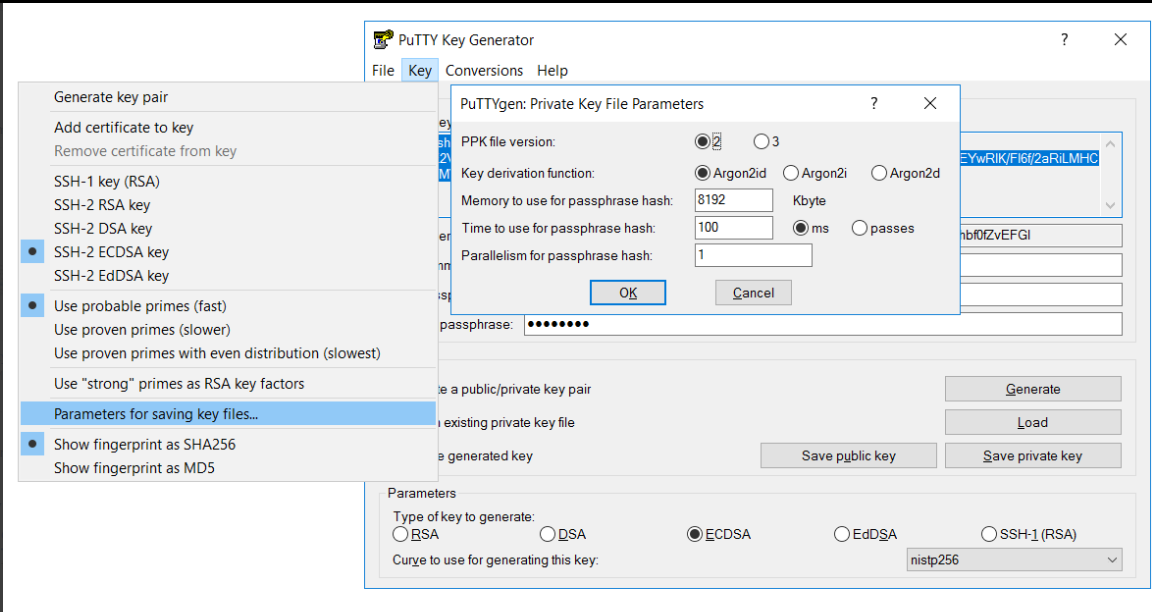
Task: Open the Conversions menu
Action: click(x=484, y=71)
